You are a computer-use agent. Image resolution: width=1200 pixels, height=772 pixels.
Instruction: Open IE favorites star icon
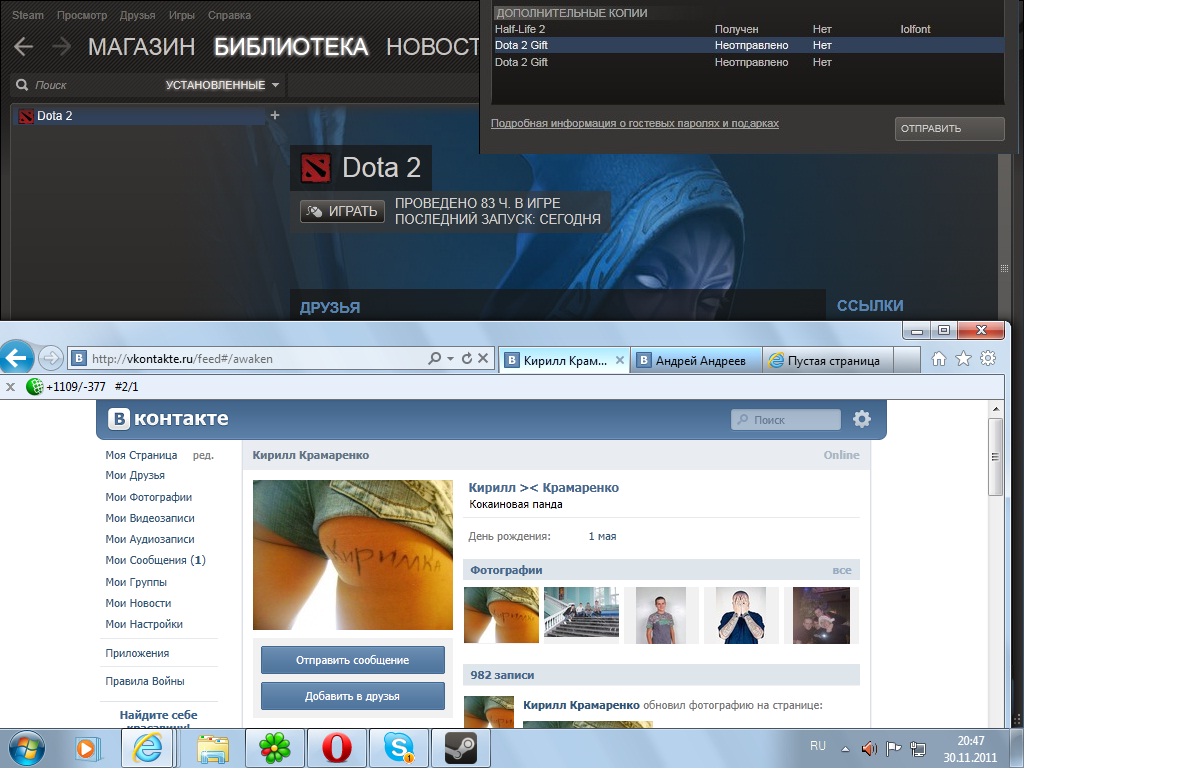(963, 358)
